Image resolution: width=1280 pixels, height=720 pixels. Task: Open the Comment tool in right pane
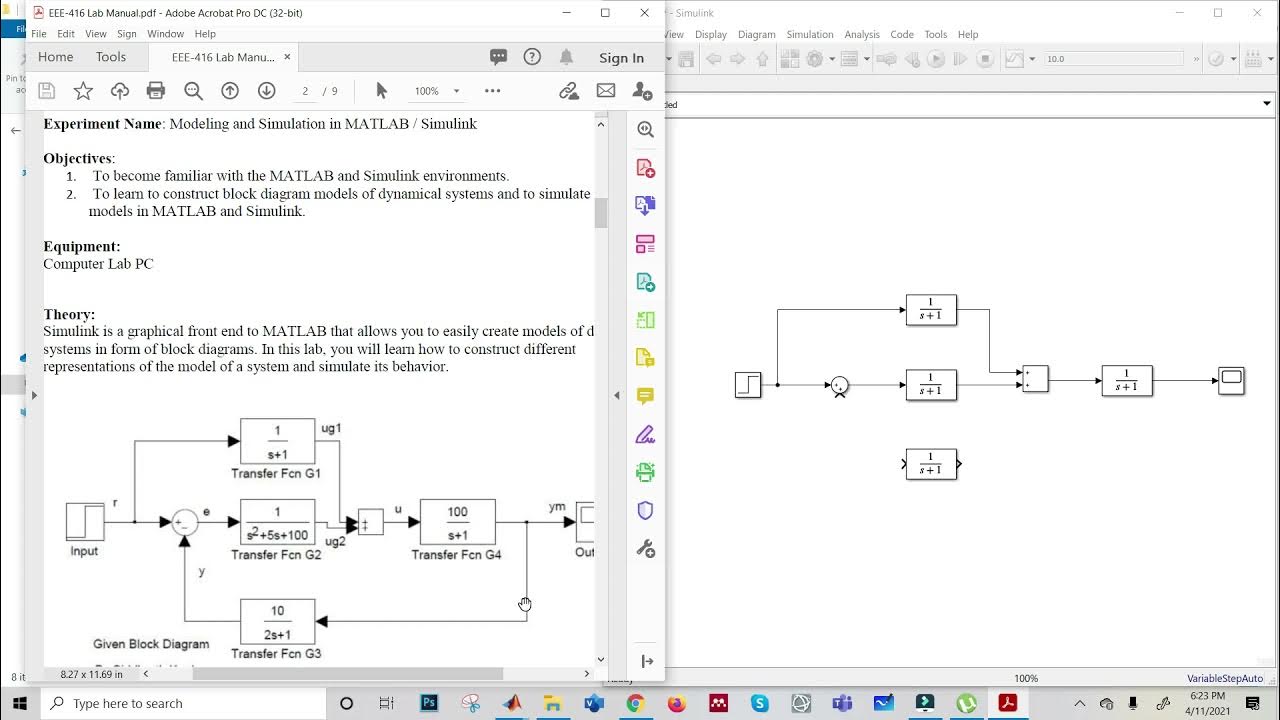click(x=645, y=396)
